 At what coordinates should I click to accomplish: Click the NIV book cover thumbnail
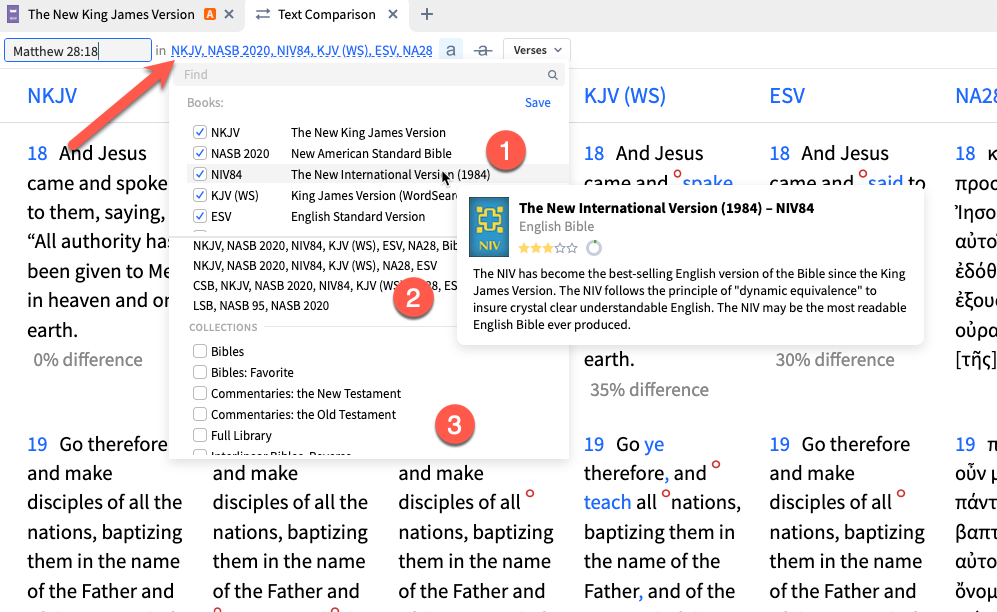point(489,227)
